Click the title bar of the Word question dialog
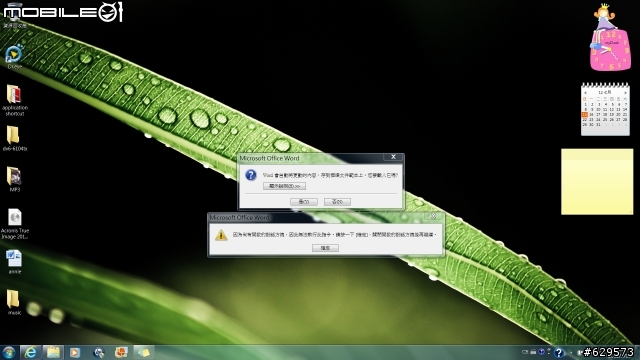Image resolution: width=640 pixels, height=360 pixels. (x=310, y=158)
